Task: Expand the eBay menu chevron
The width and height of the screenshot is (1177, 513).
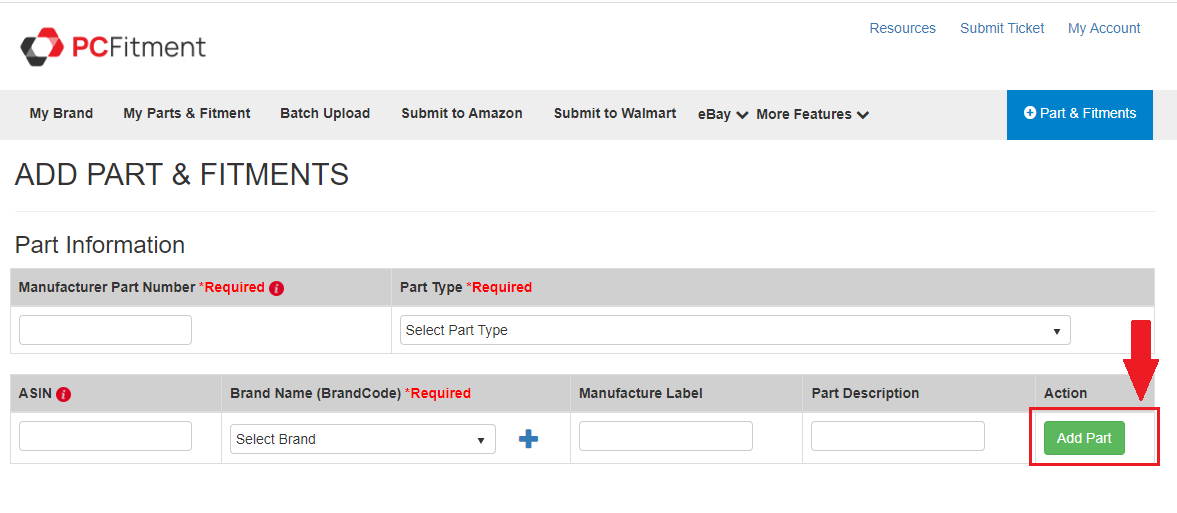Action: [x=742, y=115]
